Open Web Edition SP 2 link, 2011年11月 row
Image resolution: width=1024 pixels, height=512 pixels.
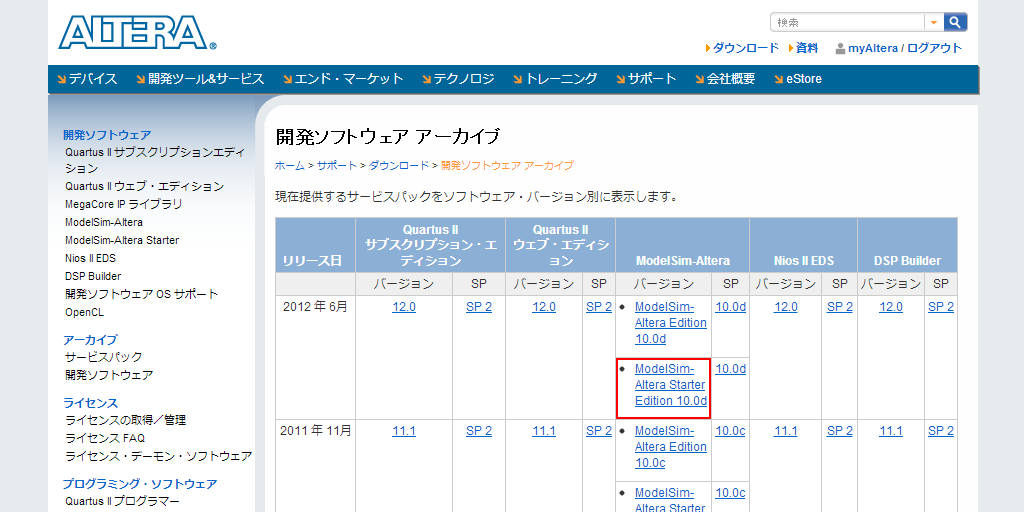[x=599, y=431]
